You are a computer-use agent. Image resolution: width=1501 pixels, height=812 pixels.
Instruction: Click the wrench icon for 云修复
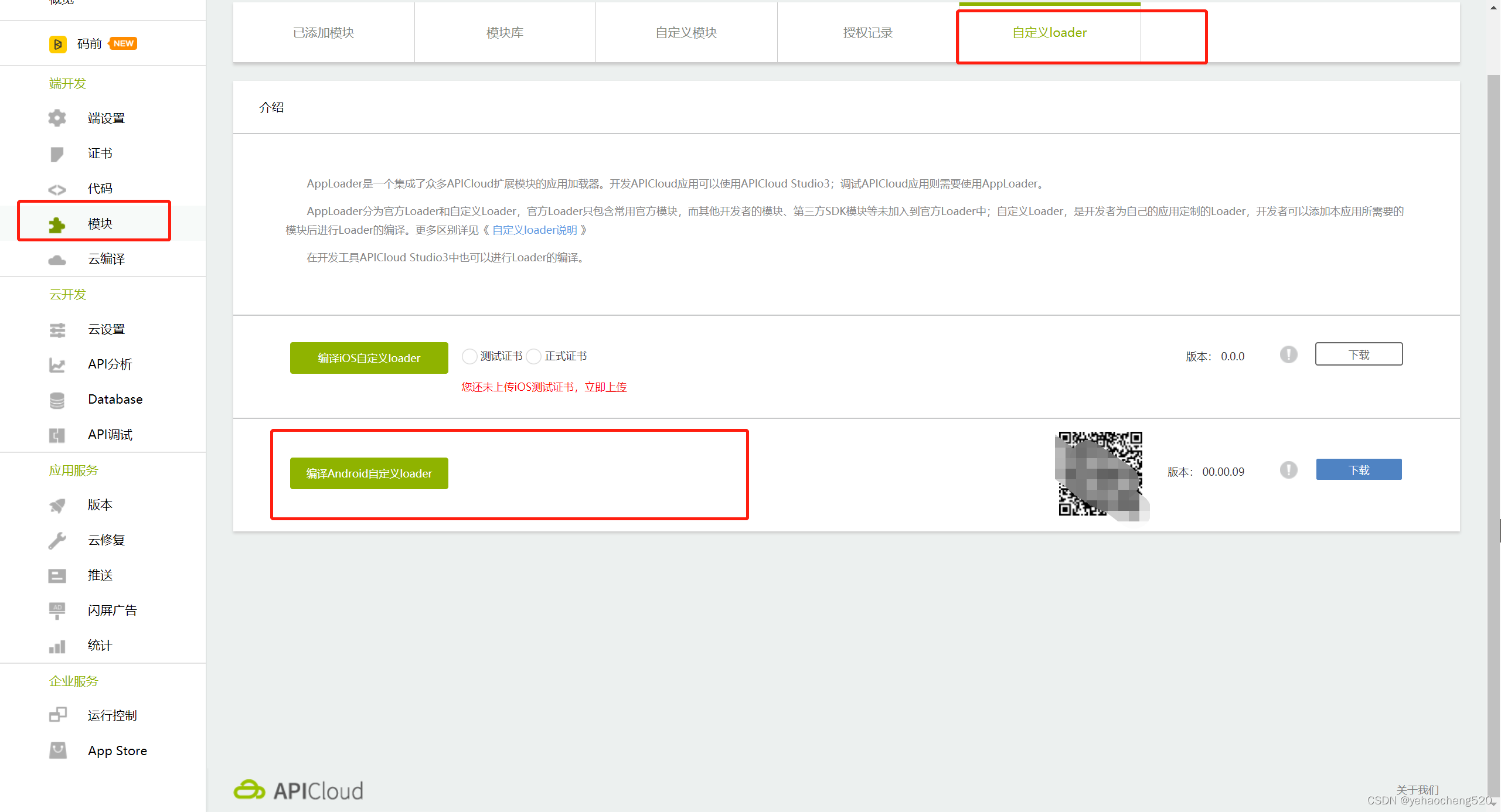click(x=57, y=540)
